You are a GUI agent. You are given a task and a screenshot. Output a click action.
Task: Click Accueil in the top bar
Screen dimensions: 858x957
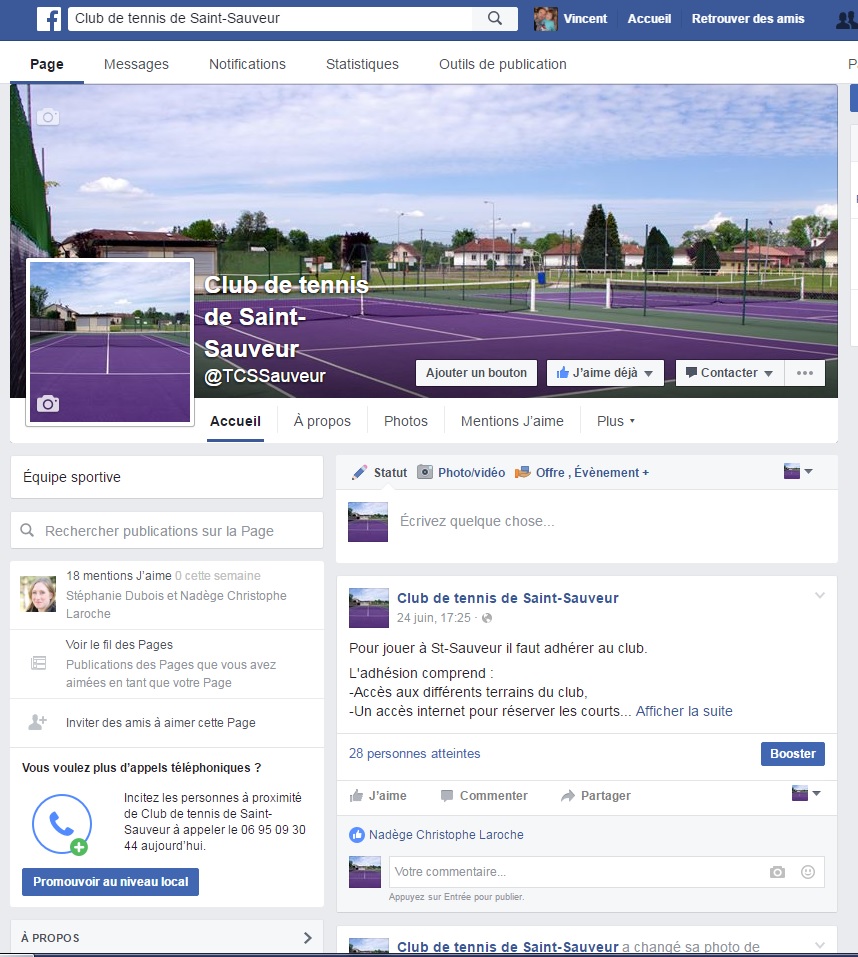[x=649, y=19]
